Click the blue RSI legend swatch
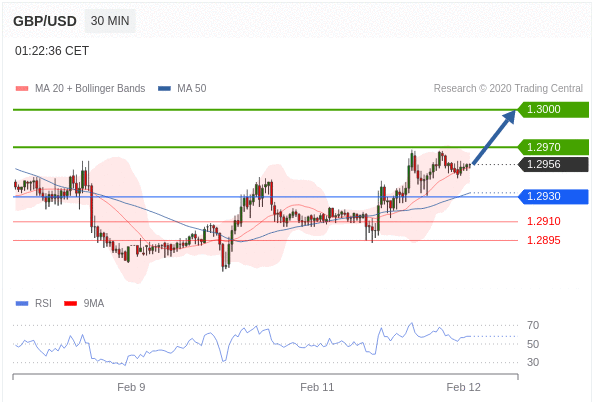The width and height of the screenshot is (599, 410). tap(22, 304)
